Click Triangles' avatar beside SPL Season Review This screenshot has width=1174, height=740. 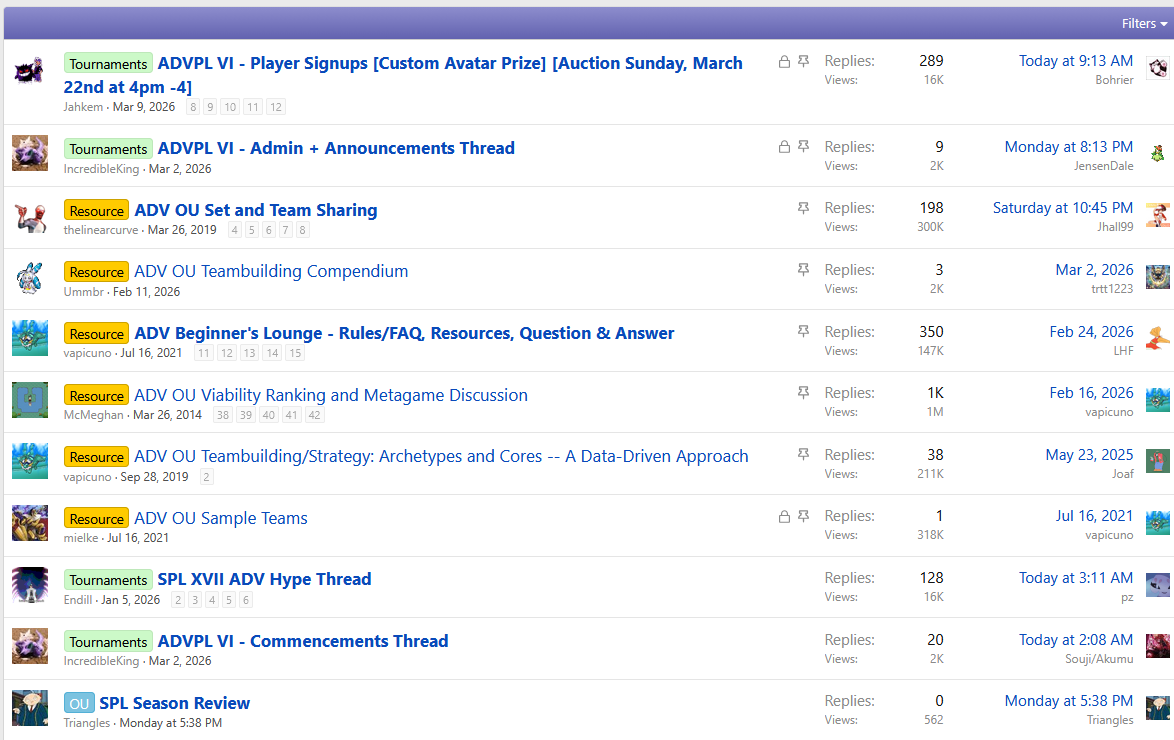click(29, 709)
